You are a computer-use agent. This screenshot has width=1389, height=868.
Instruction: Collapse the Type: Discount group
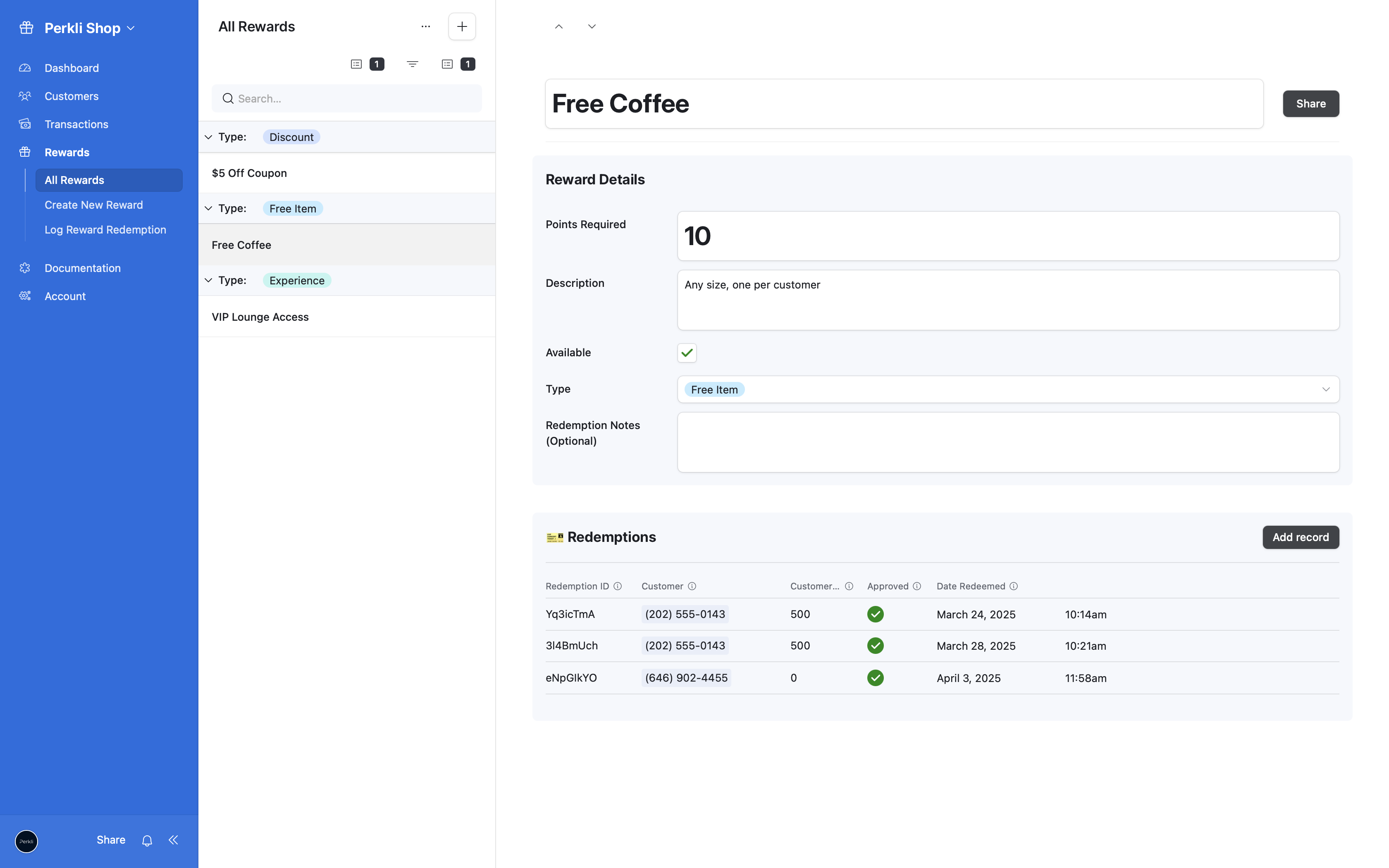point(208,137)
